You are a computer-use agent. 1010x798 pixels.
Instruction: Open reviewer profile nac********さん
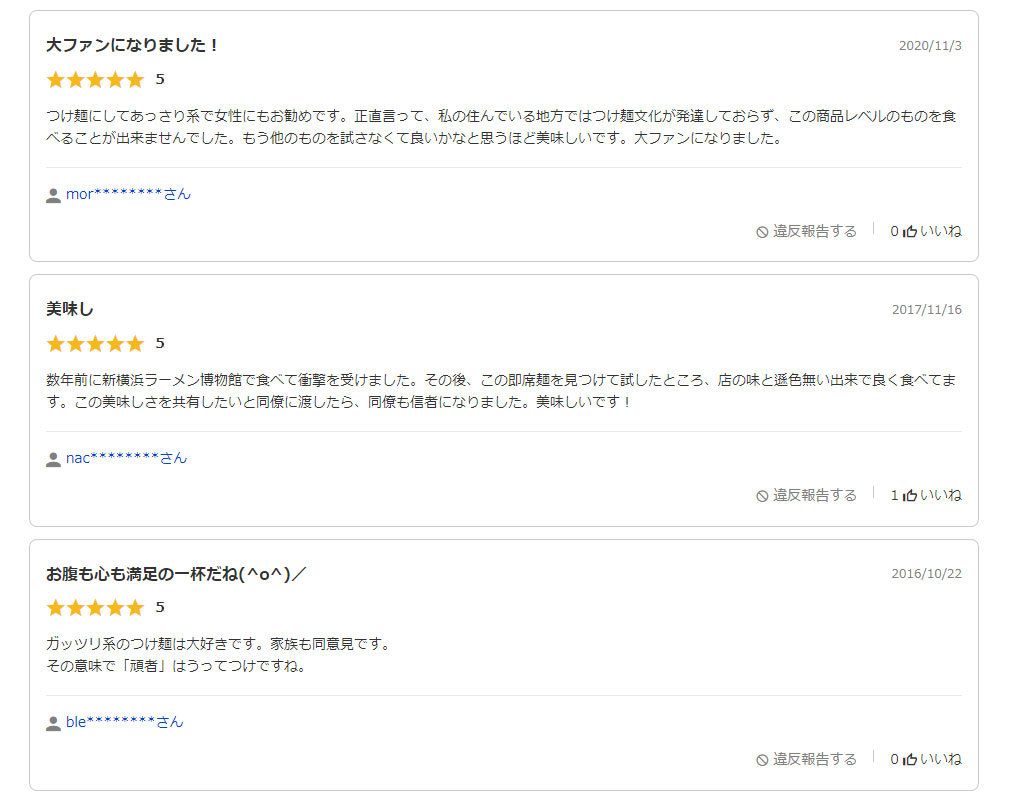click(x=126, y=458)
